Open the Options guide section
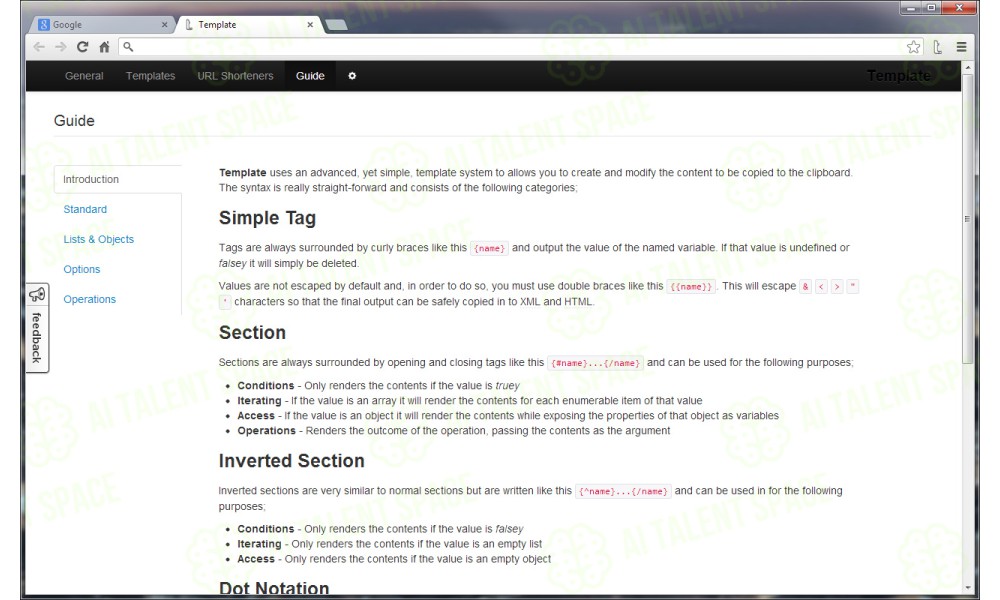The height and width of the screenshot is (600, 1000). coord(82,269)
